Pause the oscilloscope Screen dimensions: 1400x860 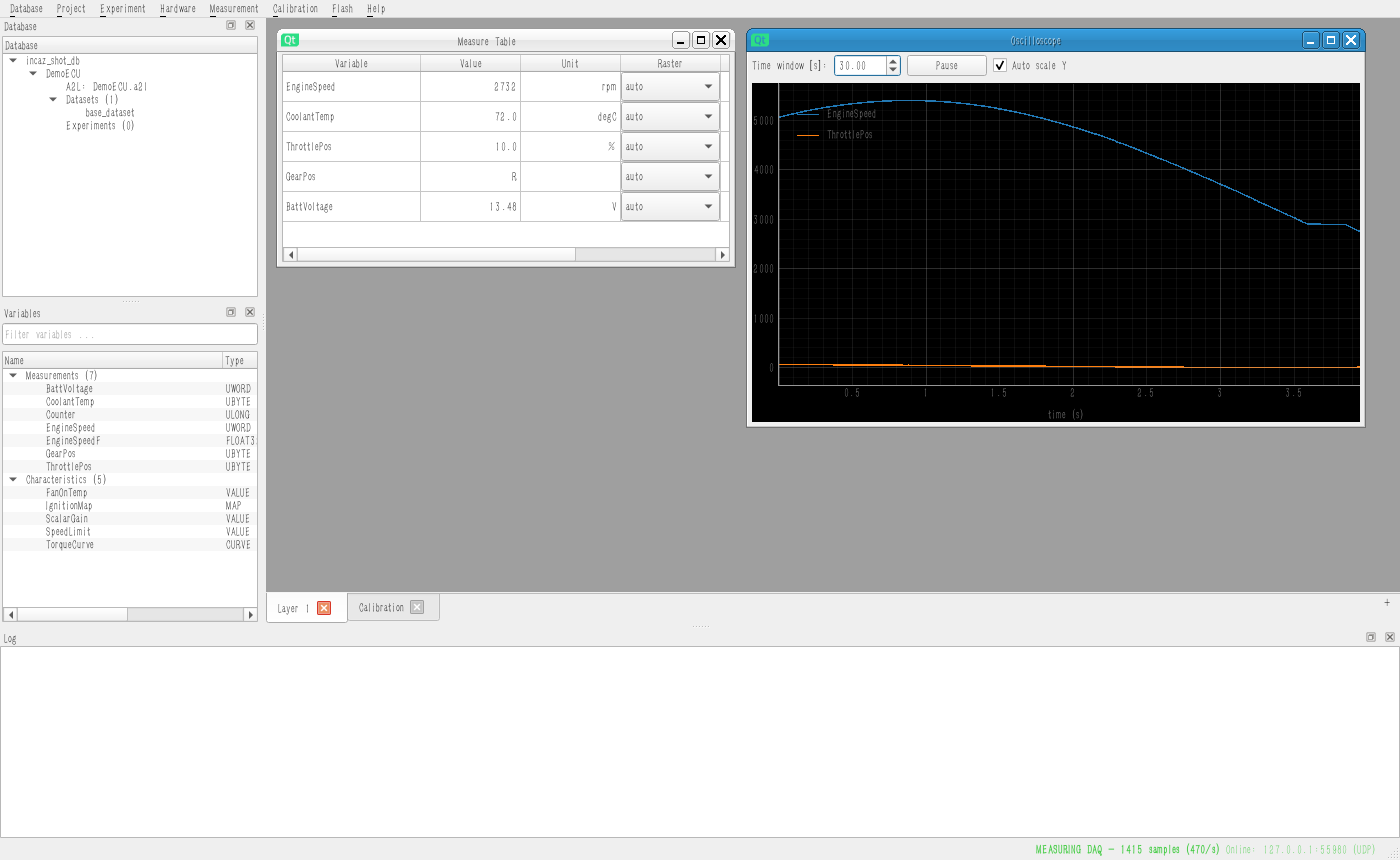click(x=946, y=66)
